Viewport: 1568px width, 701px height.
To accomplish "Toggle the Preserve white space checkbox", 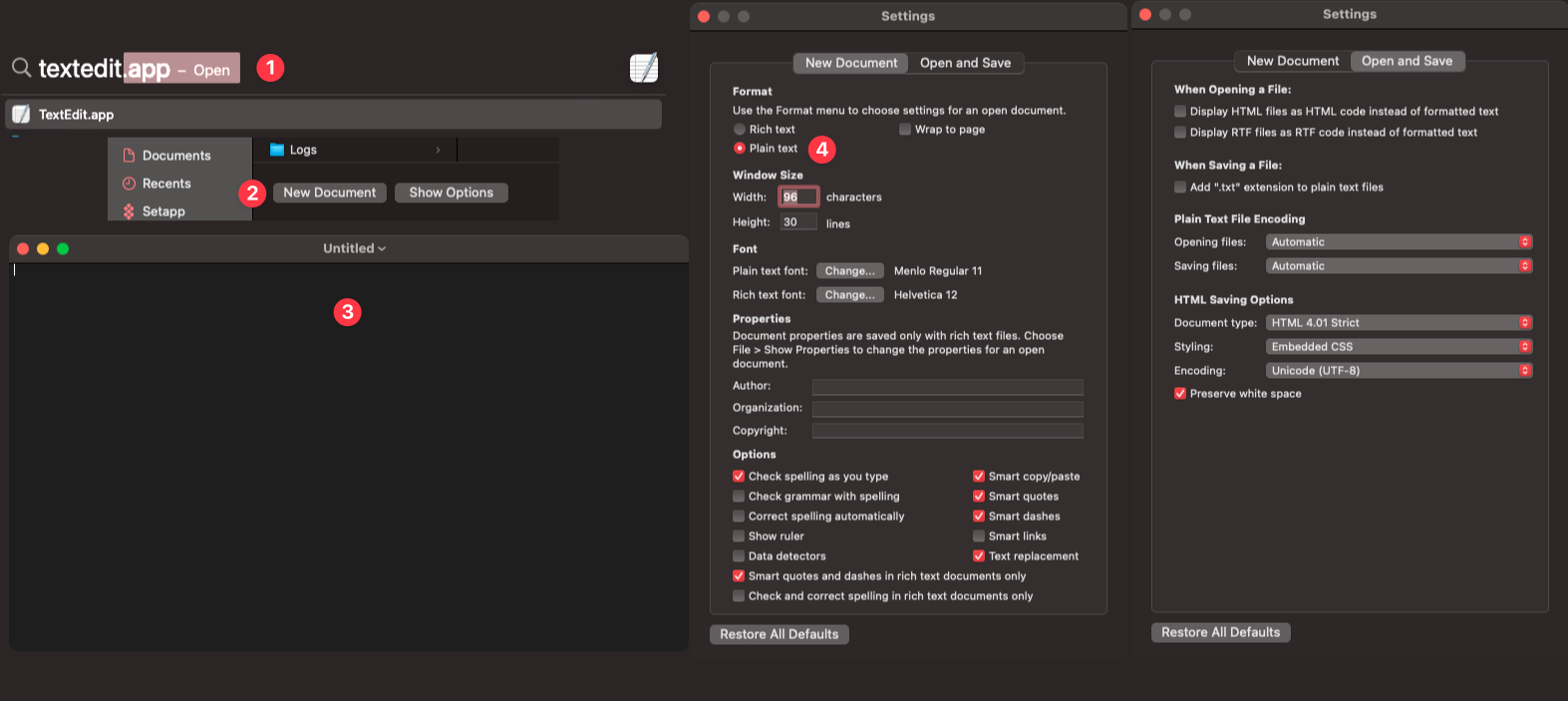I will tap(1180, 394).
